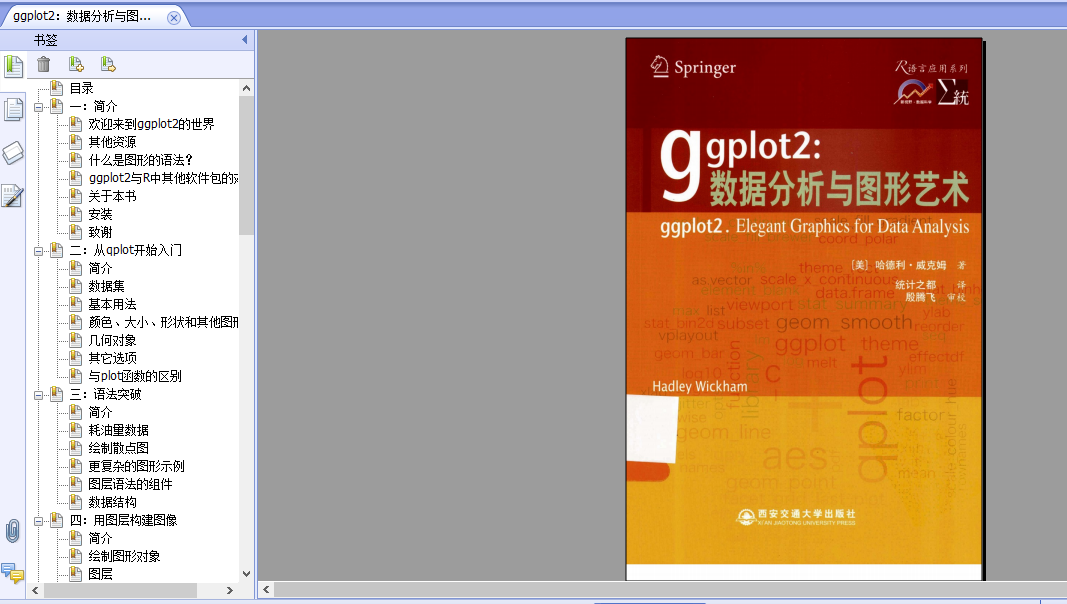
Task: Open the layers panel icon in sidebar
Action: tap(13, 153)
